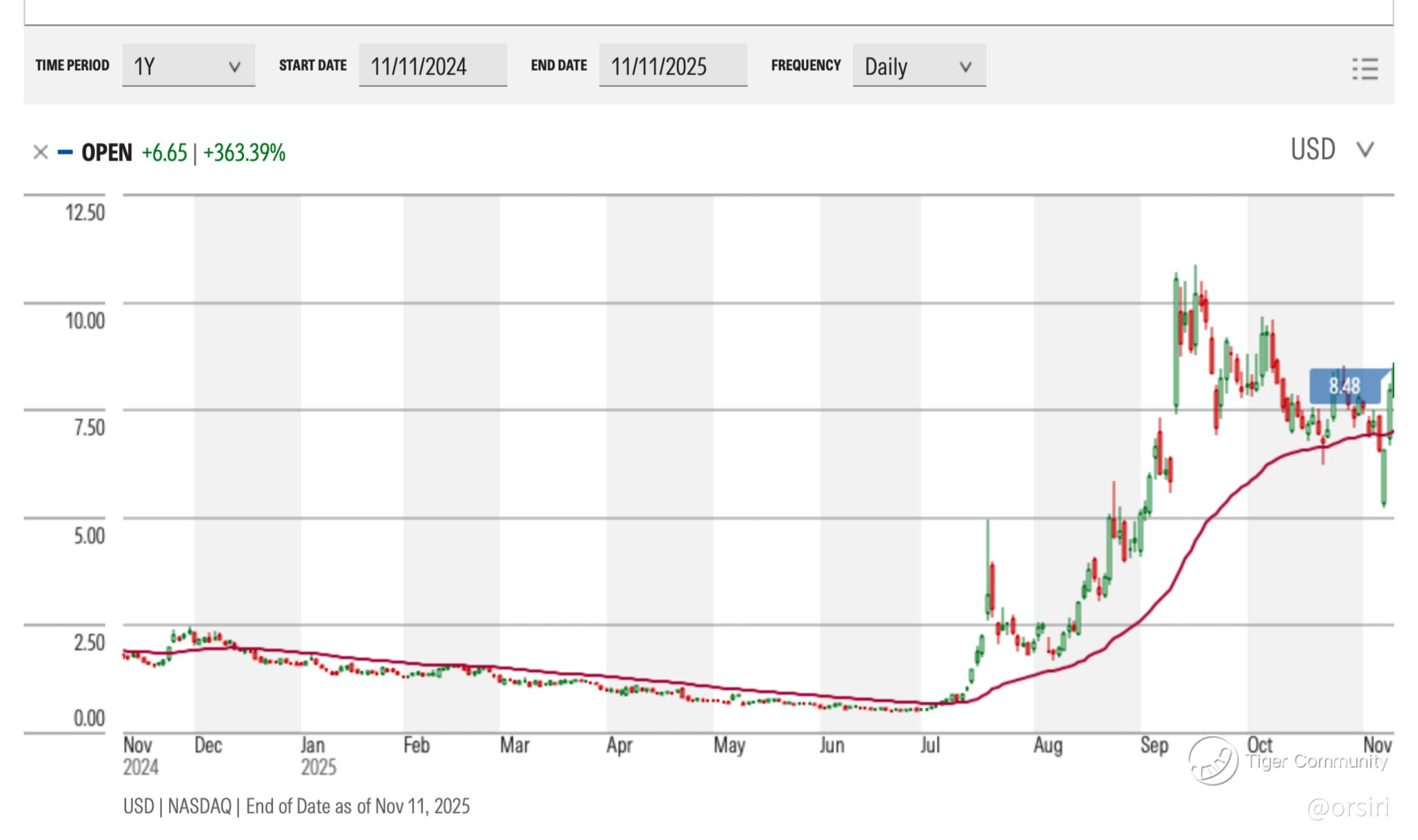Click the Tiger Community logo icon
The width and height of the screenshot is (1418, 840).
(1213, 761)
